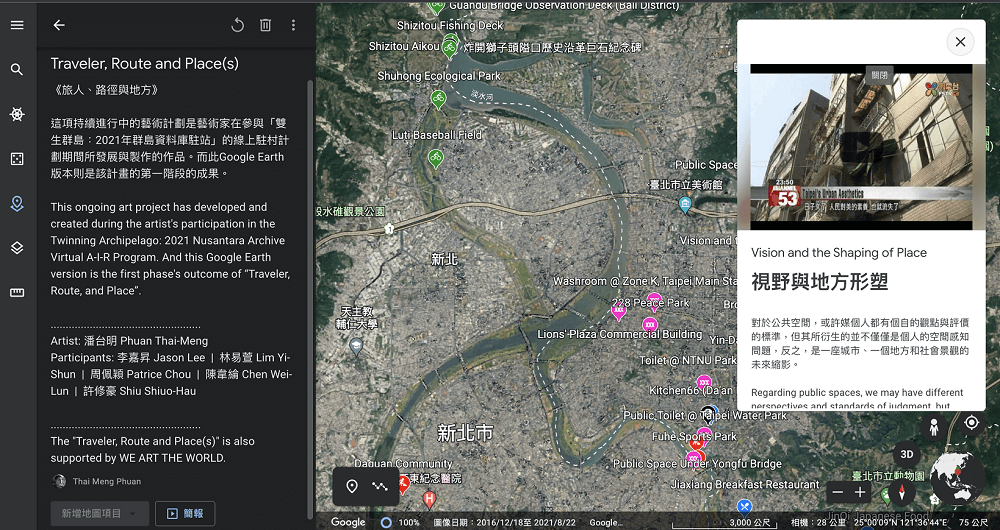Select the Guandu Bridge Observation Deck map label
This screenshot has height=530, width=1000.
[564, 6]
